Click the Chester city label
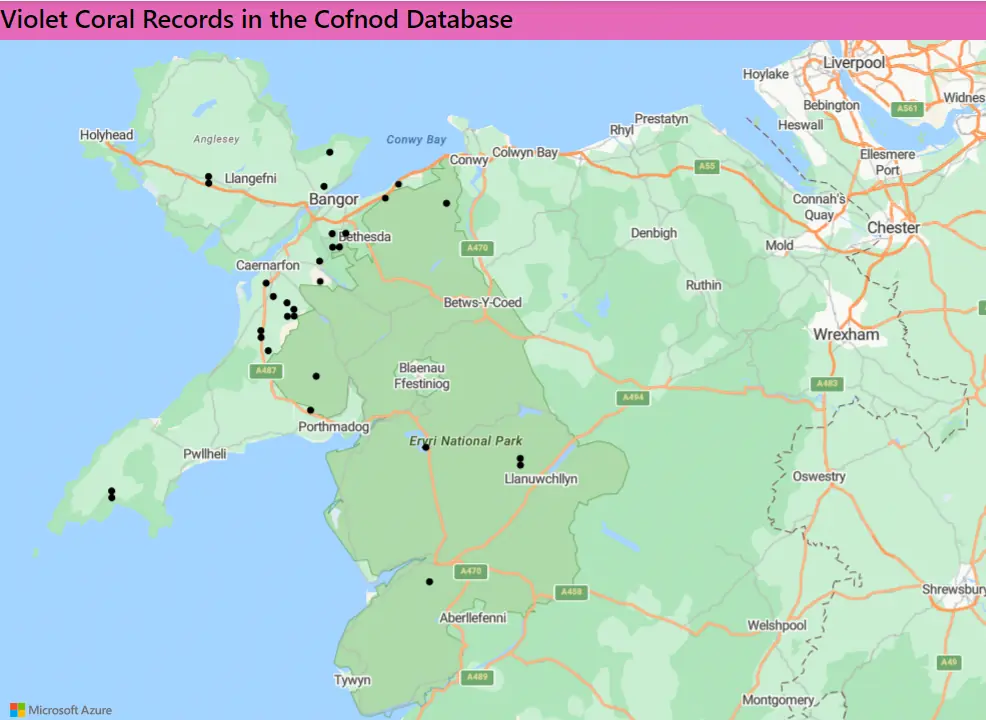The height and width of the screenshot is (720, 986). [893, 227]
